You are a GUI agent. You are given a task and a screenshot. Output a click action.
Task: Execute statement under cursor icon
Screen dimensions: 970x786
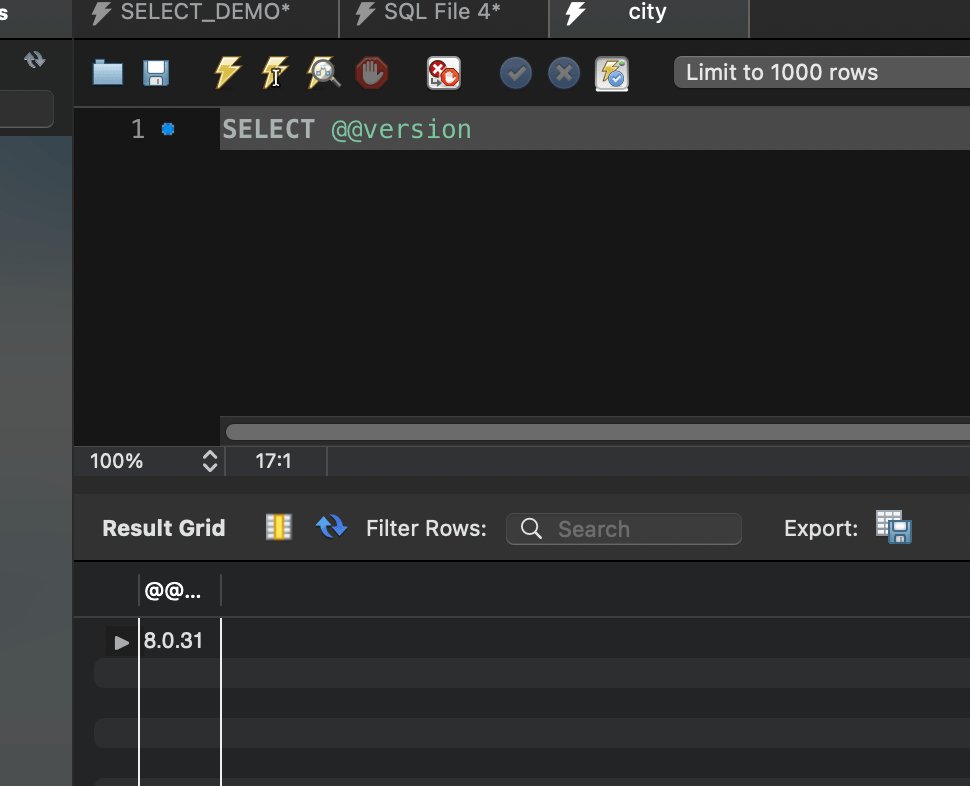click(275, 73)
